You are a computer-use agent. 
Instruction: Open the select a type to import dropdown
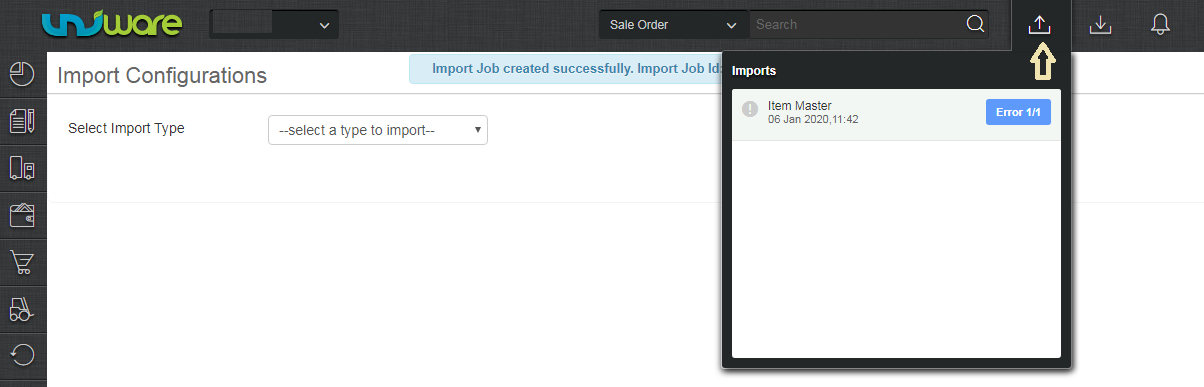coord(378,130)
